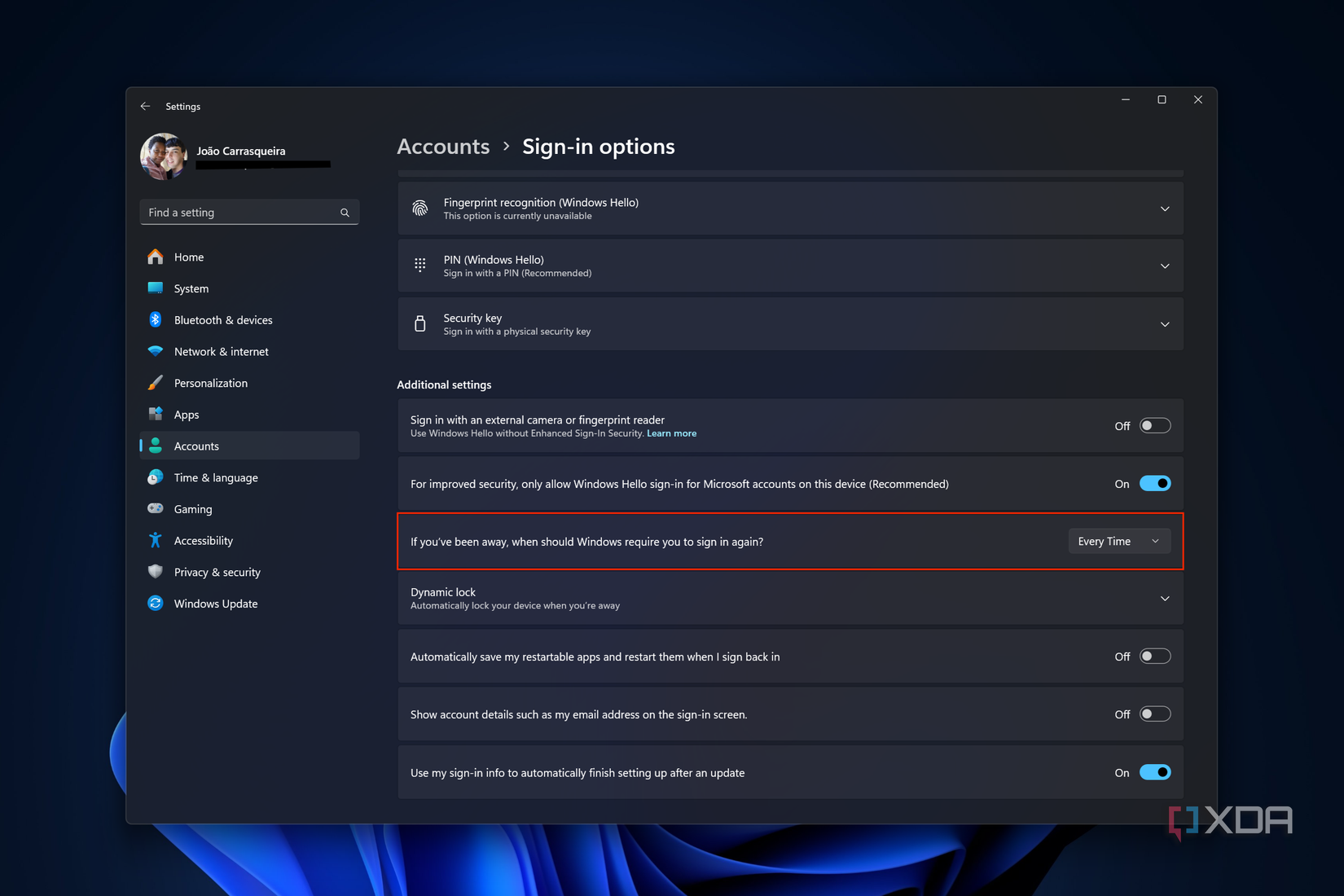The height and width of the screenshot is (896, 1344).
Task: Click the Home icon in sidebar
Action: tap(156, 257)
